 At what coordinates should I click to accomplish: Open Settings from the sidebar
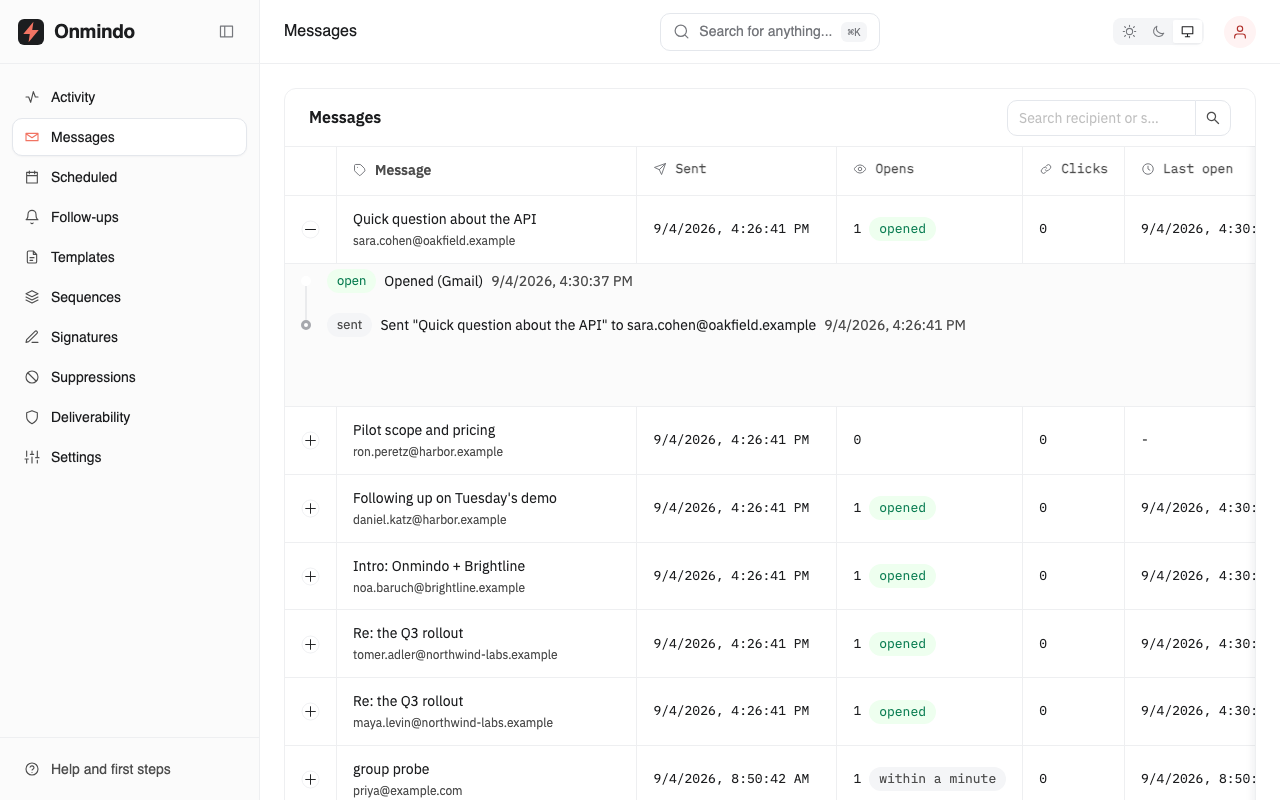[x=130, y=457]
